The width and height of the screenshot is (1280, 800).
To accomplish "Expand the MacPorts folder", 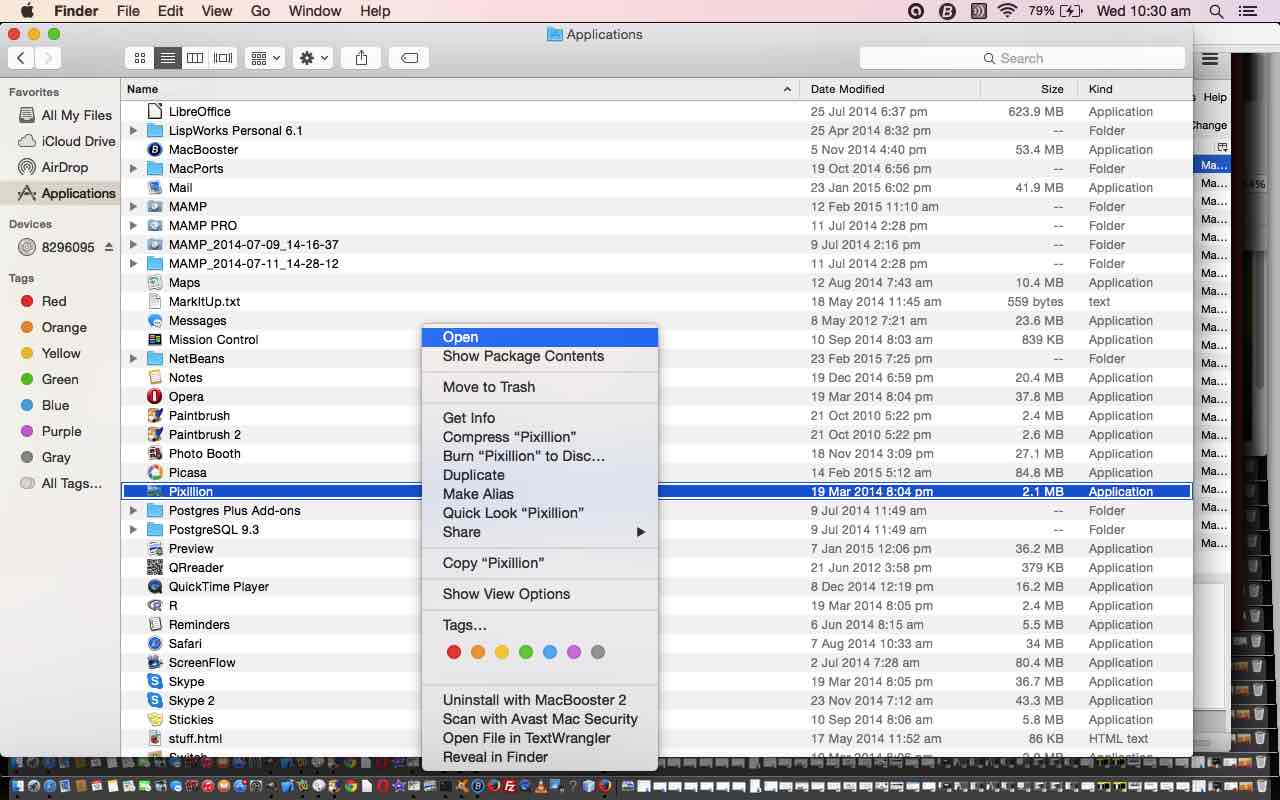I will click(x=133, y=168).
